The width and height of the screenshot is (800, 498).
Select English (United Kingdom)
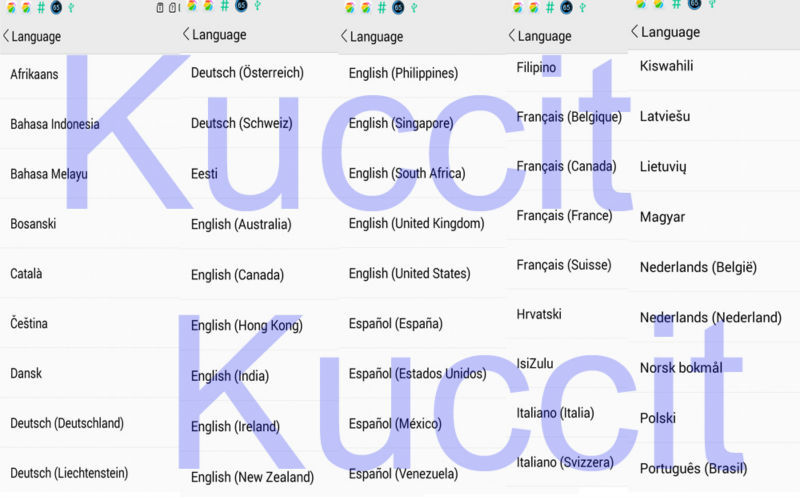click(416, 223)
